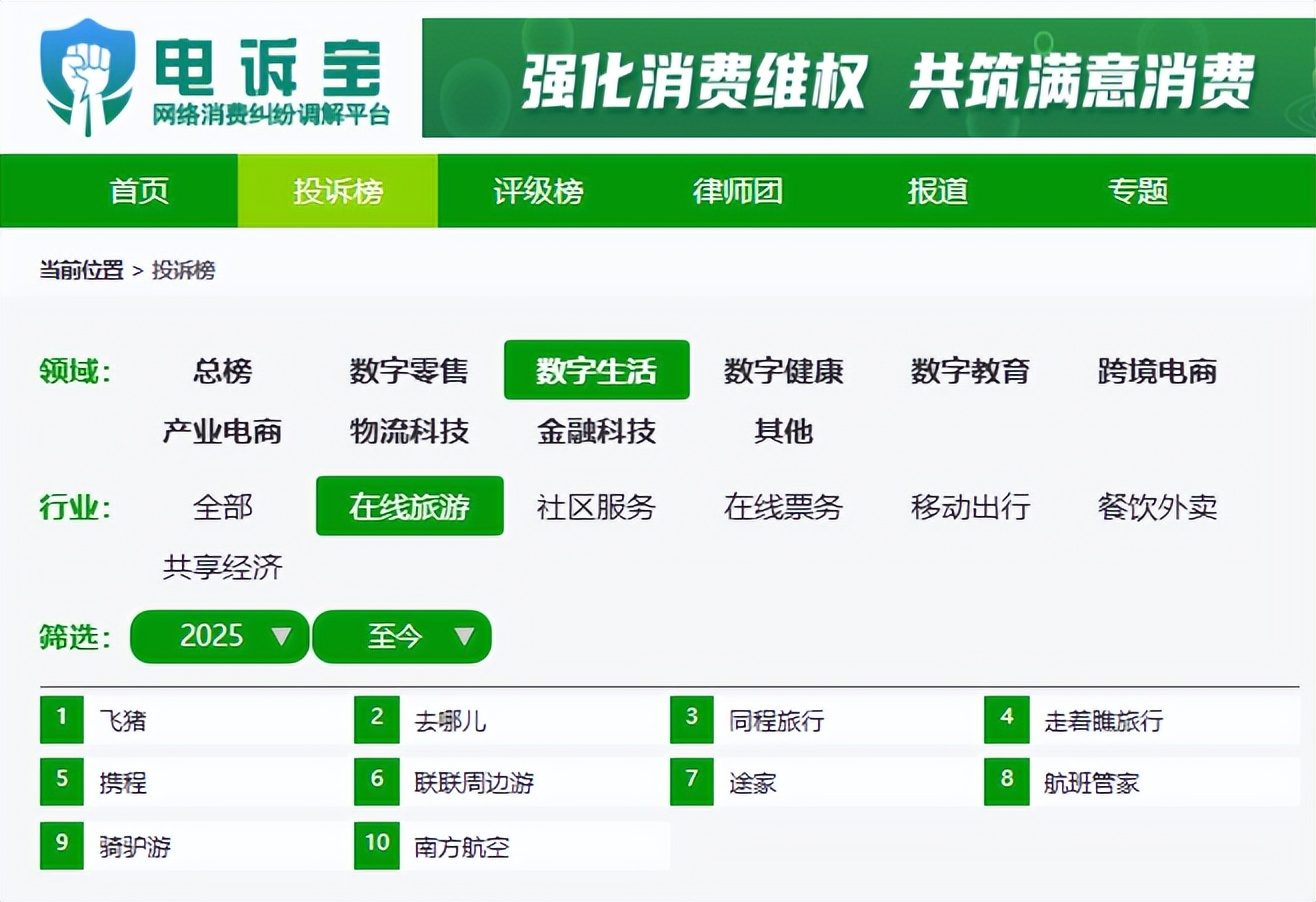Select the 跨境电商 domain
Image resolution: width=1316 pixels, height=902 pixels.
(1158, 371)
